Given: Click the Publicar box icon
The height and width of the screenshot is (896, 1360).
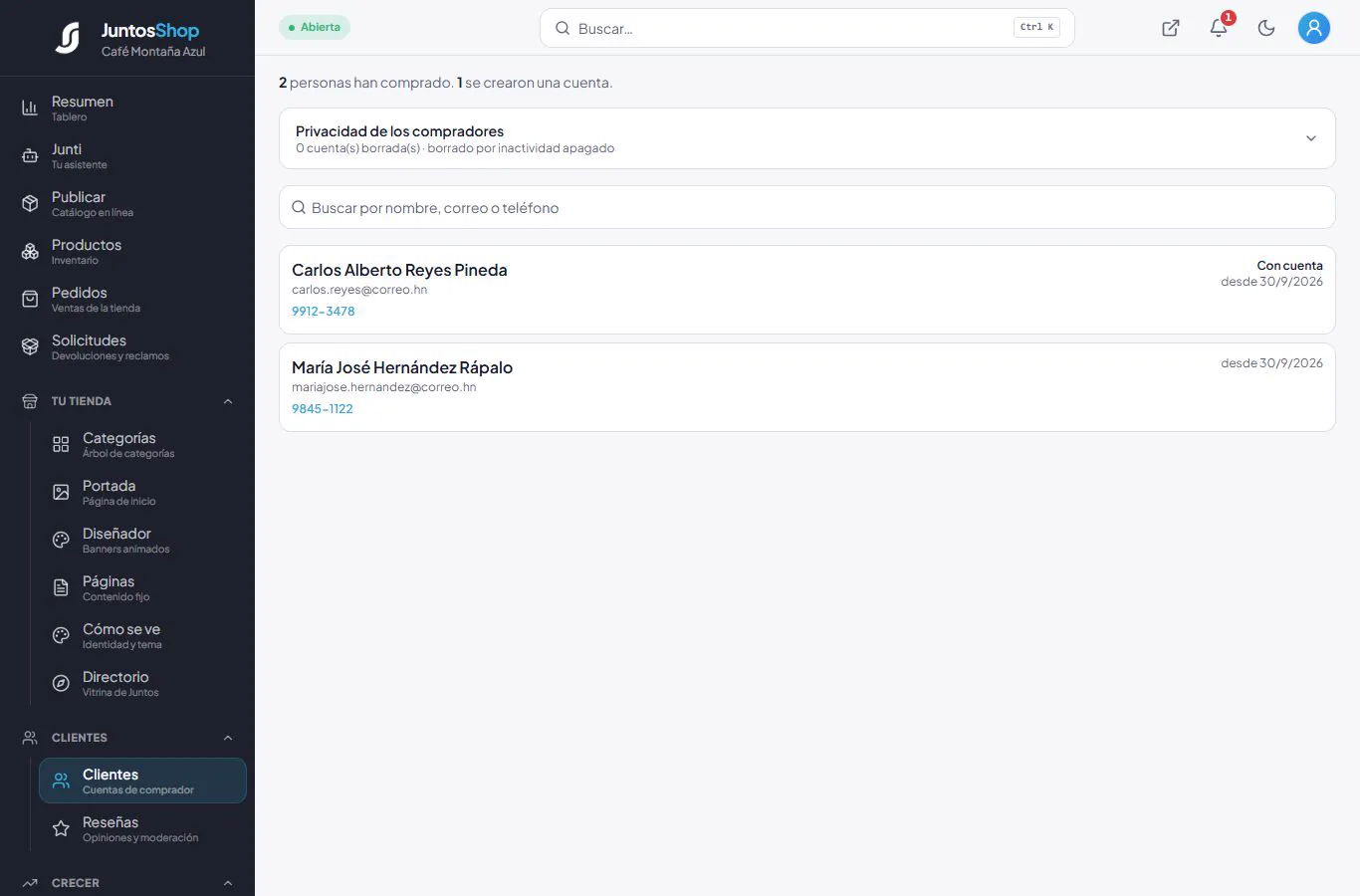Looking at the screenshot, I should (x=30, y=203).
